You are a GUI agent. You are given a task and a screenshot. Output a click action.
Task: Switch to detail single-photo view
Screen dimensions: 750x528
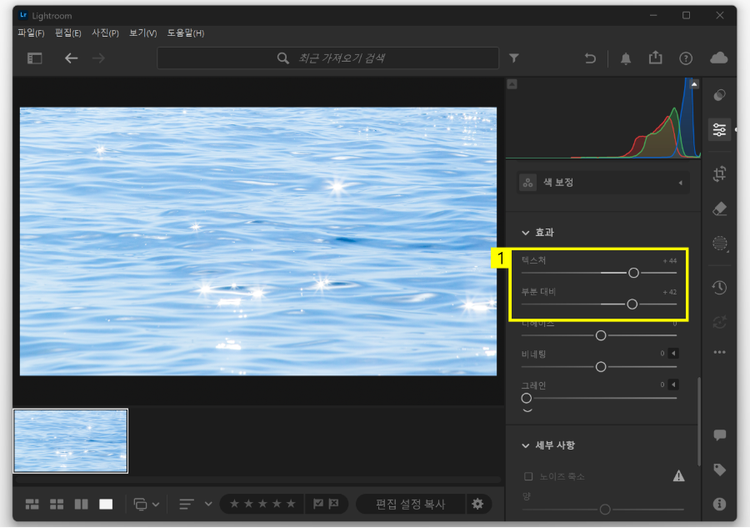coord(106,504)
